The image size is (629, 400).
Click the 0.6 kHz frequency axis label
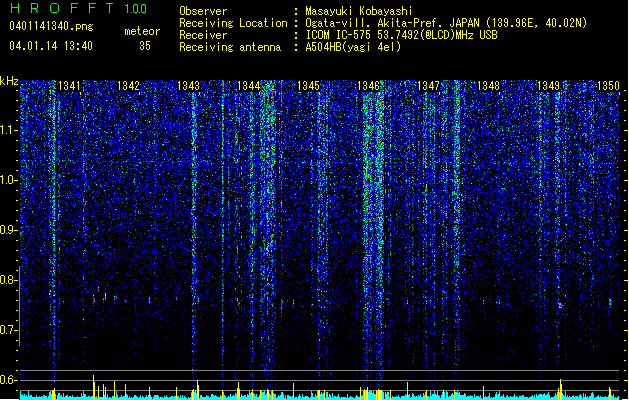[x=8, y=380]
